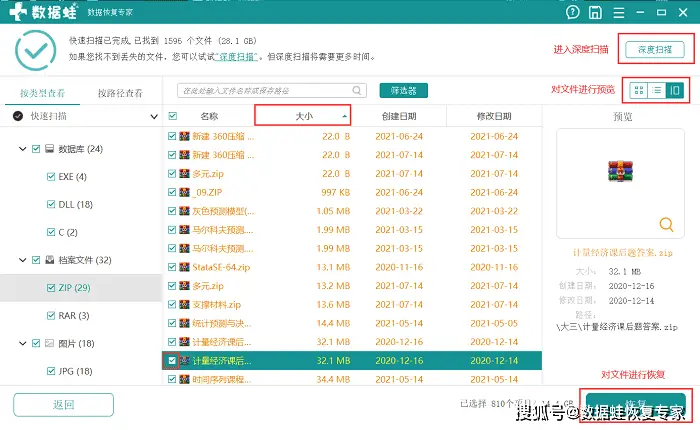This screenshot has width=700, height=430.
Task: Collapse the 数据库 (24) tree node
Action: [x=22, y=149]
